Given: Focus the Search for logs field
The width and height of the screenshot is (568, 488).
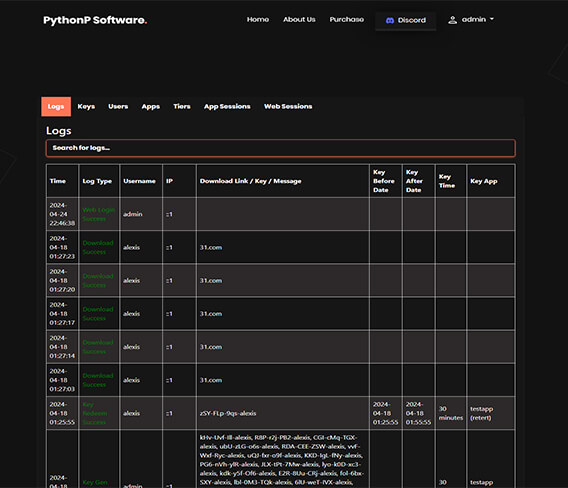Looking at the screenshot, I should 281,148.
